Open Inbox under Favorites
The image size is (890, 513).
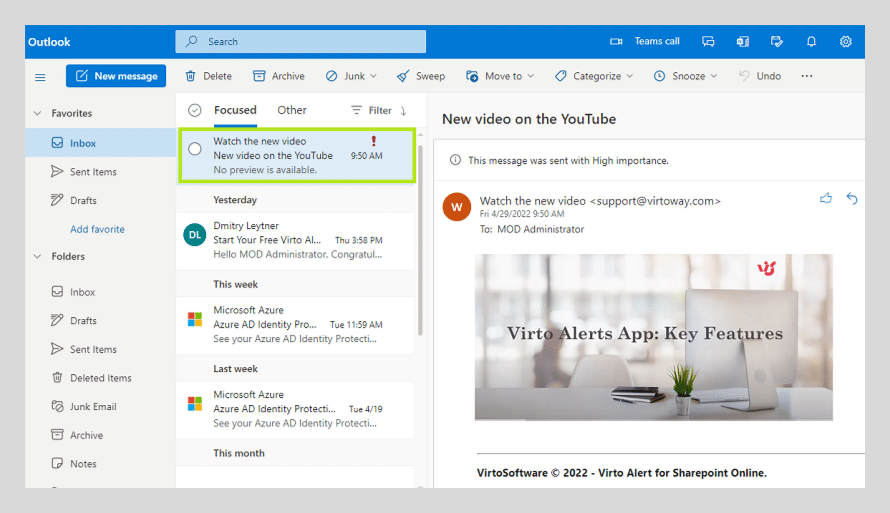[x=100, y=142]
